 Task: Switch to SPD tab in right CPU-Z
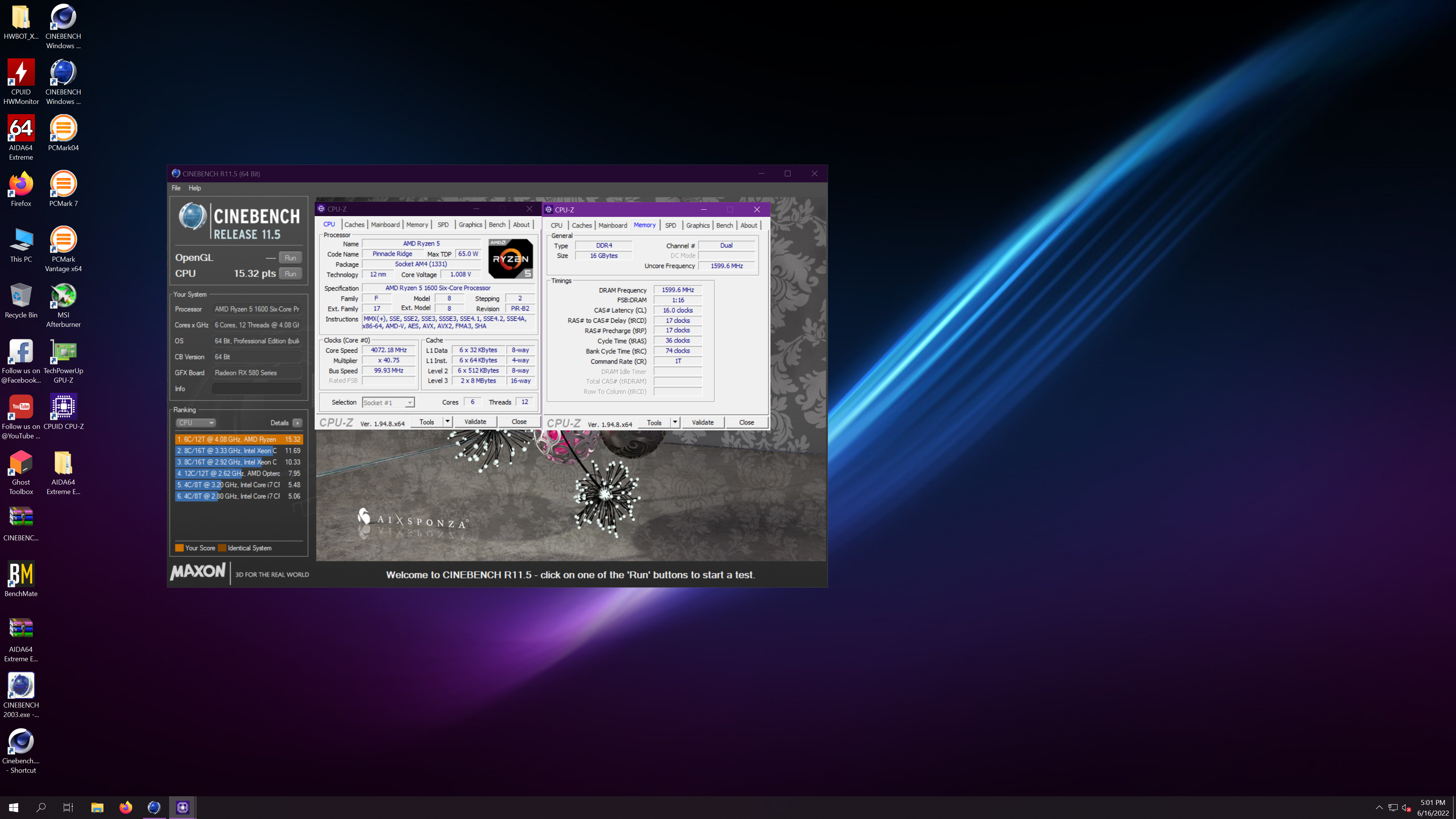670,225
